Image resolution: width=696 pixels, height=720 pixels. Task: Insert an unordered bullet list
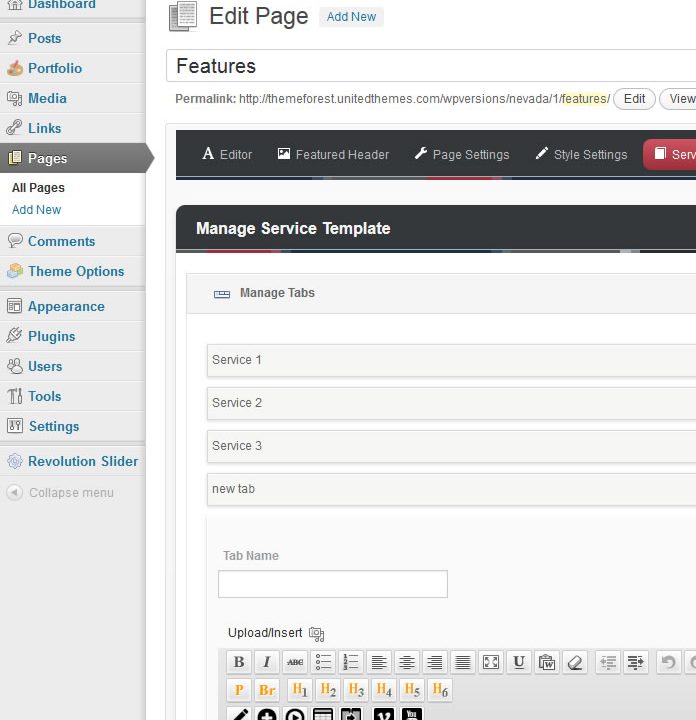[323, 662]
